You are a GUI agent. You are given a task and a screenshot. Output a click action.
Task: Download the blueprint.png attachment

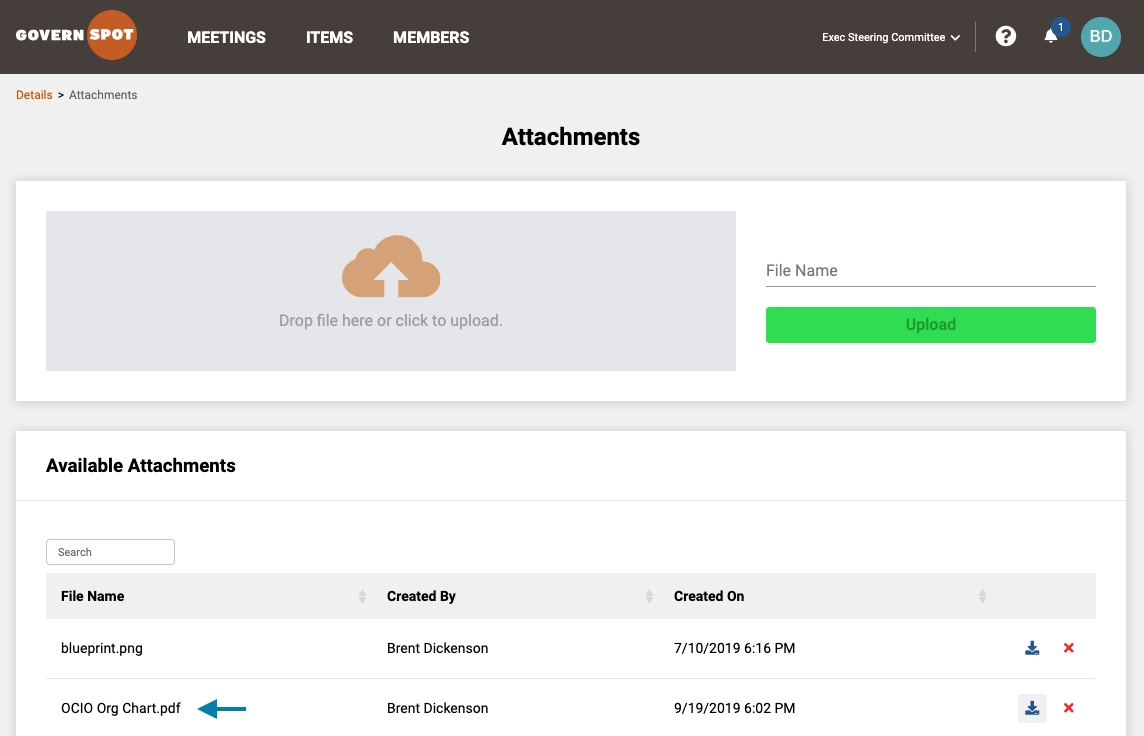1032,648
